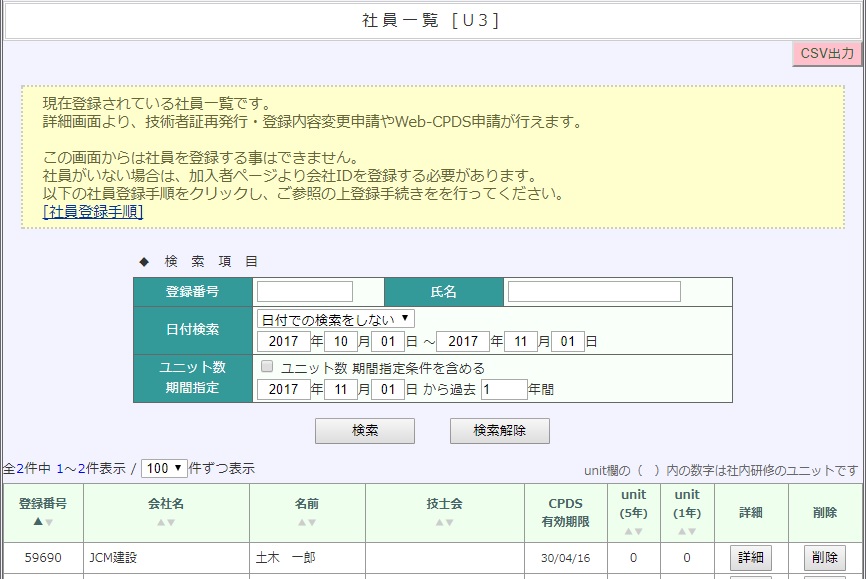
Task: Sort 技士会 column descending arrow
Action: [450, 522]
